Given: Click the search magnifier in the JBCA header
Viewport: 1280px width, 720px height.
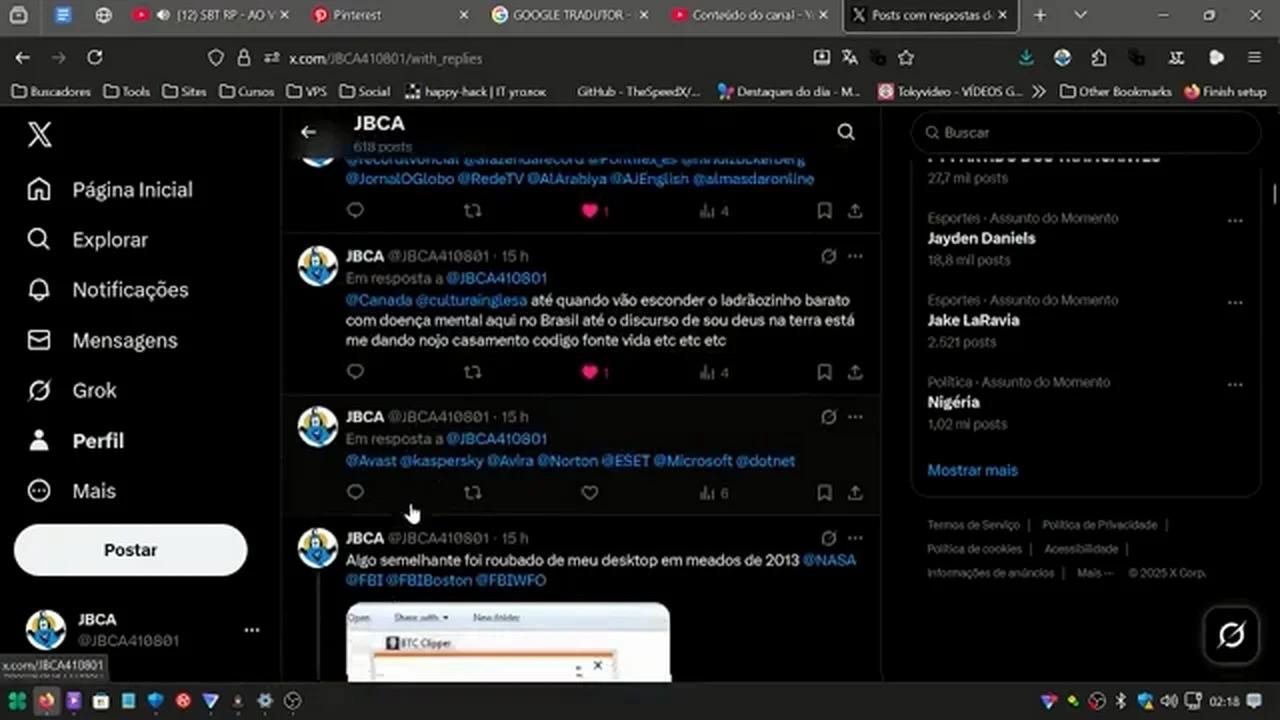Looking at the screenshot, I should [846, 132].
